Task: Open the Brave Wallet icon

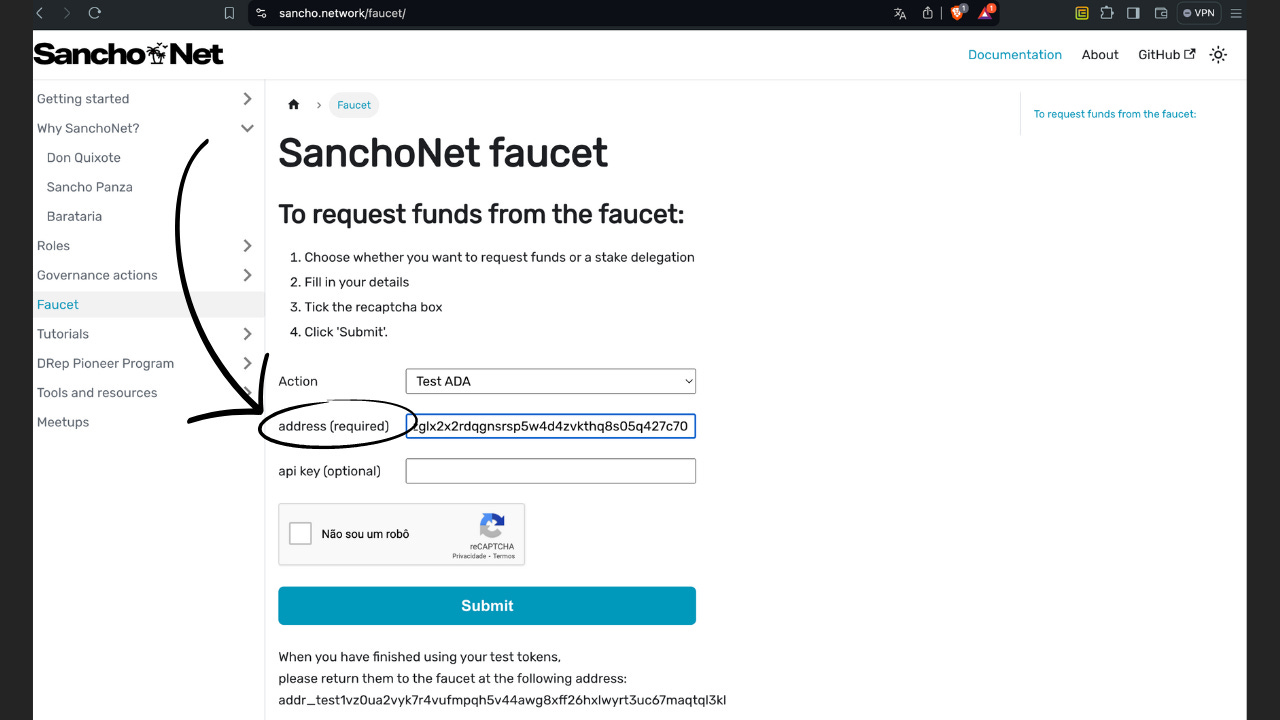Action: pyautogui.click(x=1162, y=13)
